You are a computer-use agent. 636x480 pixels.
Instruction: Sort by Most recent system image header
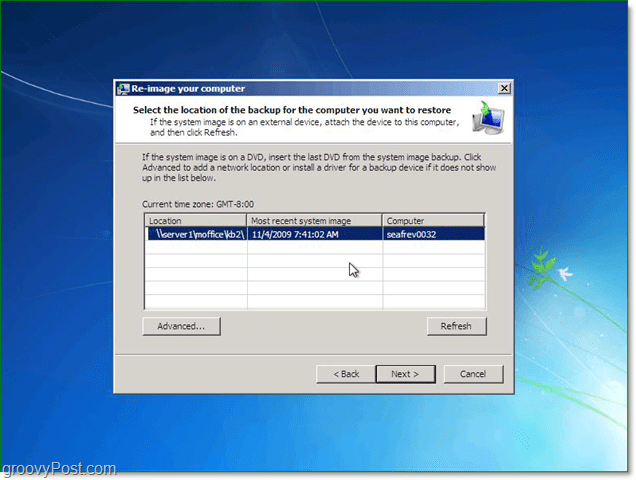coord(314,221)
